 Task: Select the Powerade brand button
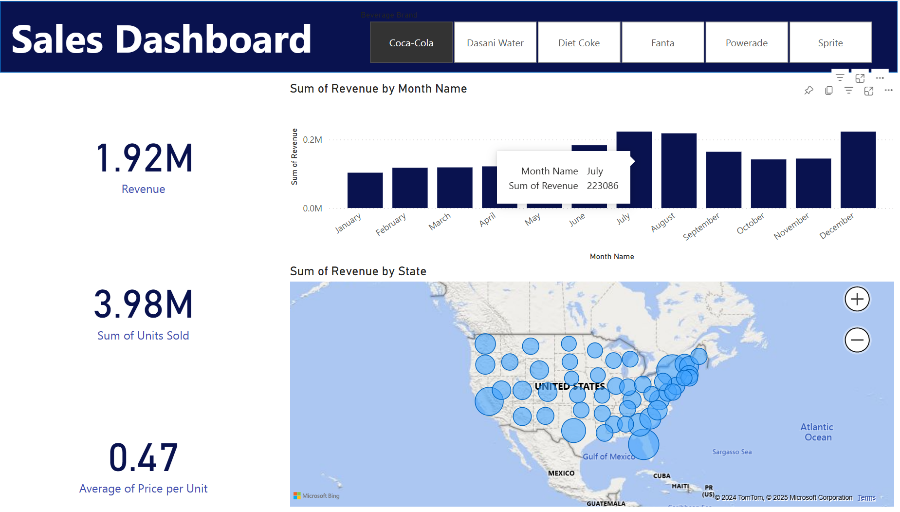point(747,42)
